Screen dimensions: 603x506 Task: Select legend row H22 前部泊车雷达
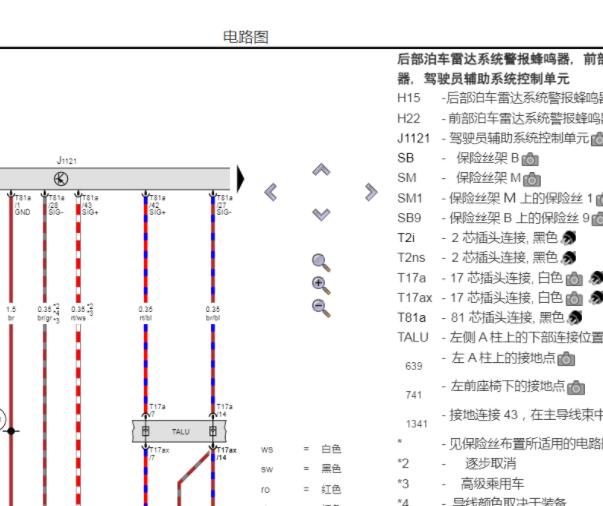point(500,118)
